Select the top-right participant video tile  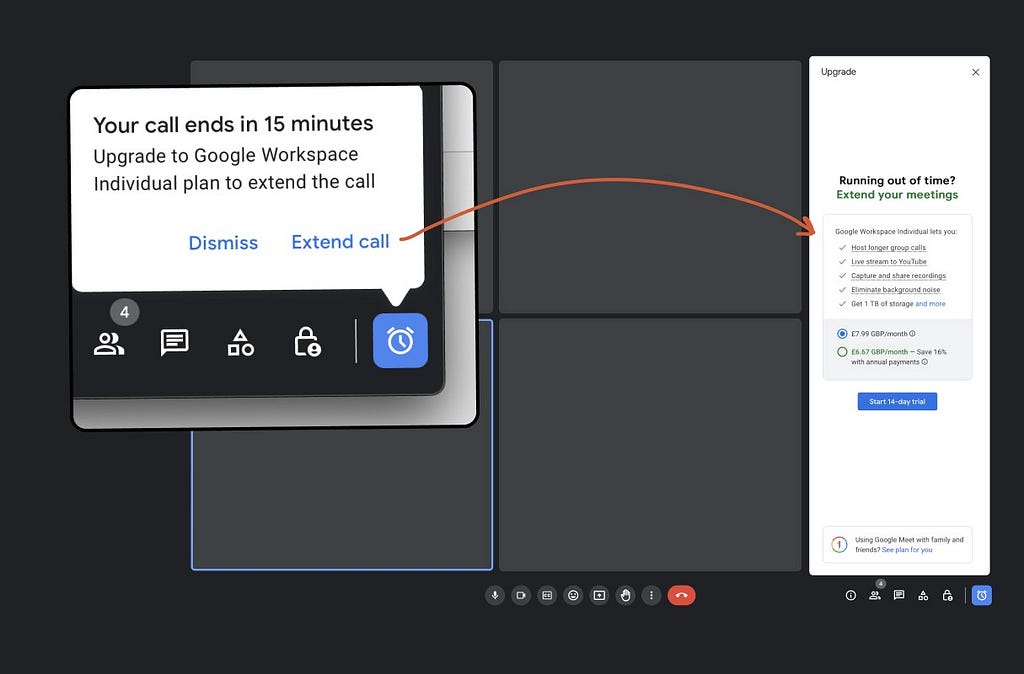[x=650, y=187]
